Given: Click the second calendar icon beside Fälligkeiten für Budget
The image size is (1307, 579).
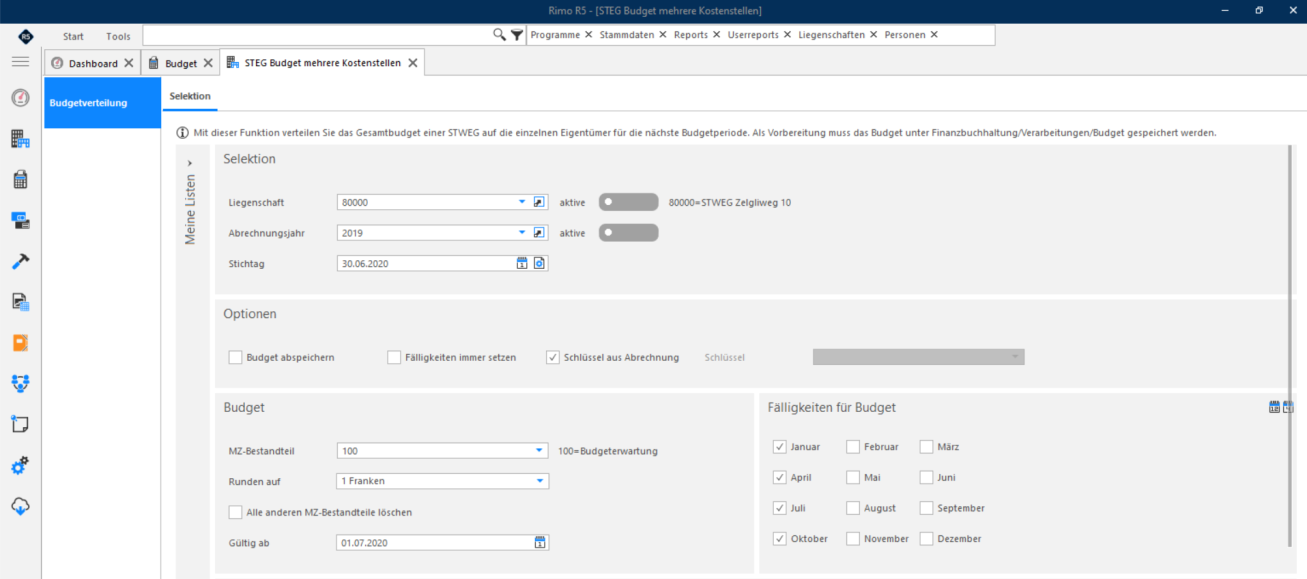Looking at the screenshot, I should pyautogui.click(x=1288, y=407).
